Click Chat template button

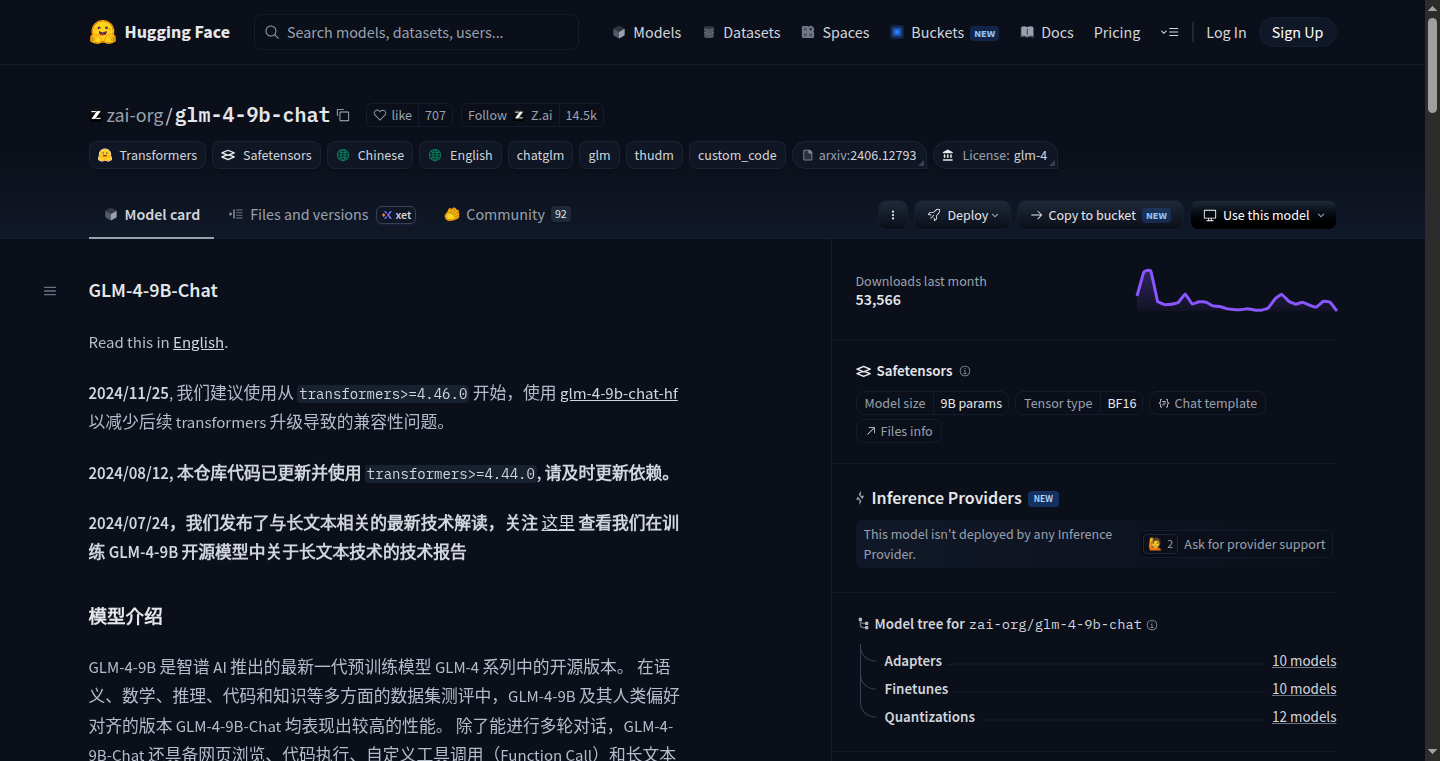[x=1207, y=403]
